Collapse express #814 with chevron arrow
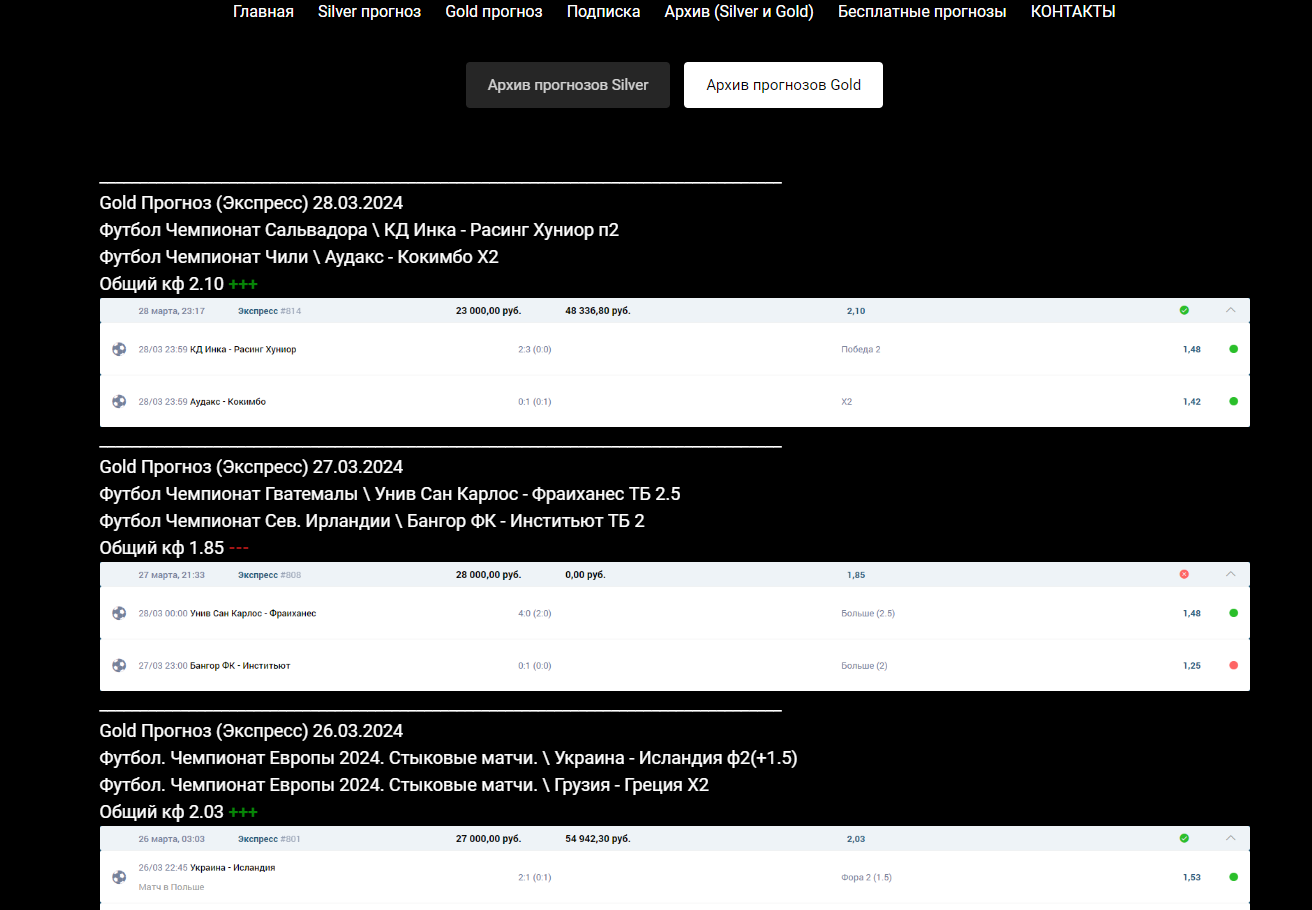The width and height of the screenshot is (1312, 910). 1231,310
